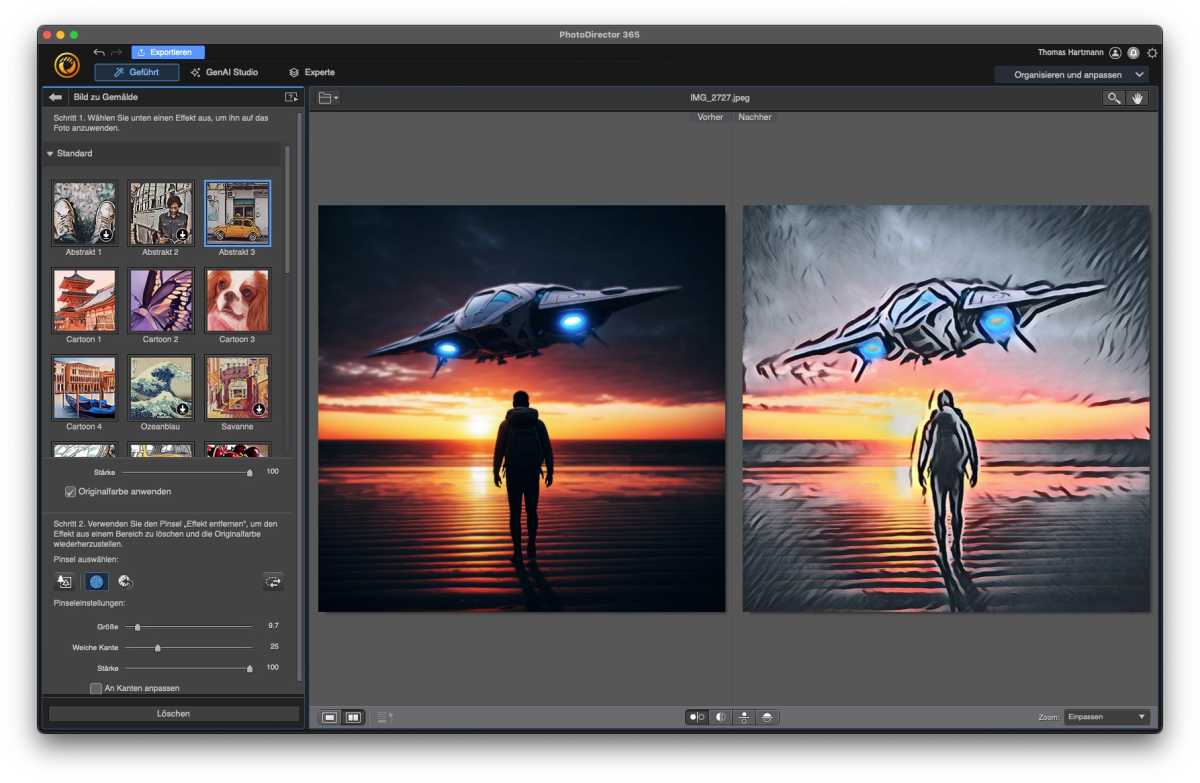Click the sort list icon in bottom bar
Image resolution: width=1200 pixels, height=783 pixels.
[385, 717]
